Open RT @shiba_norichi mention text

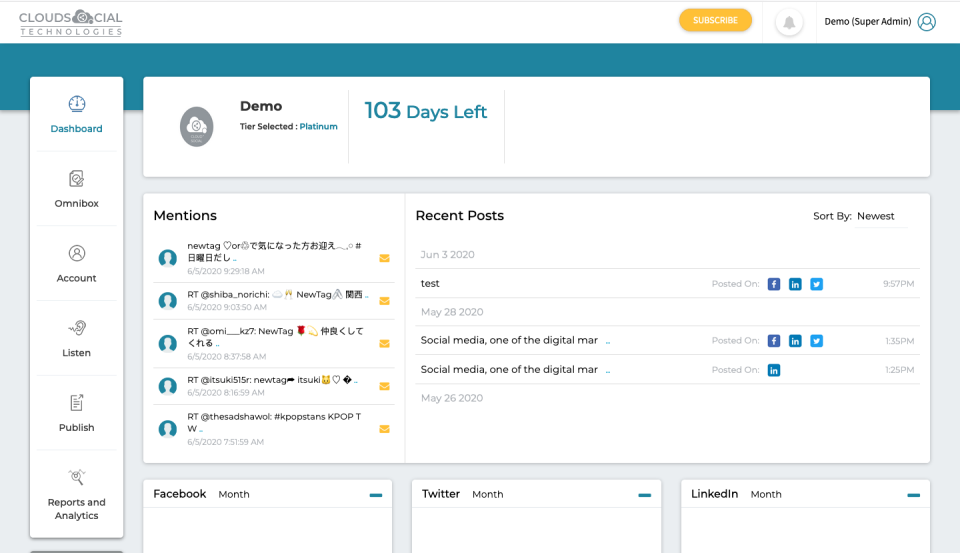click(x=277, y=295)
